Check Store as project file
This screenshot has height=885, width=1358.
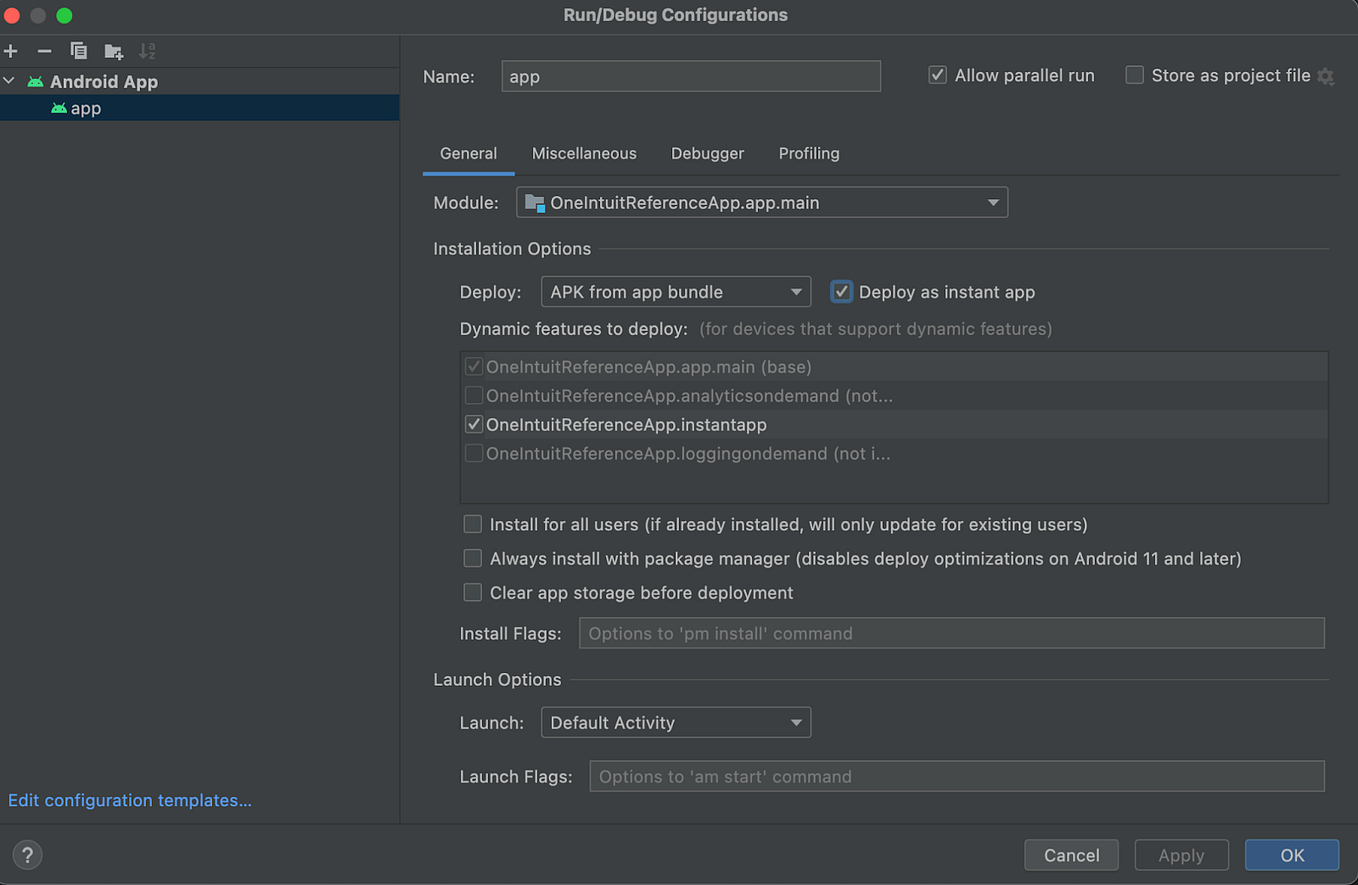(1135, 75)
